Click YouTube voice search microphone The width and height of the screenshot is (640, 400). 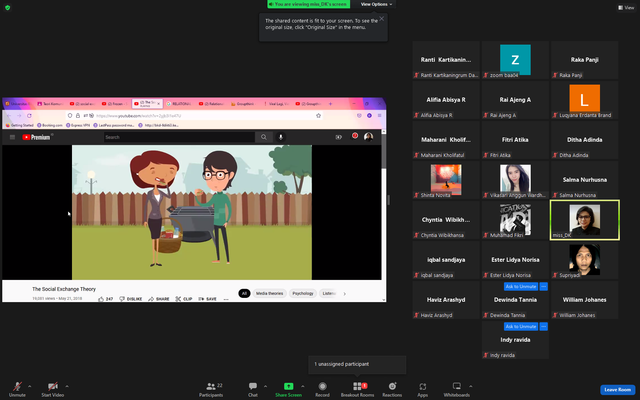tap(280, 137)
